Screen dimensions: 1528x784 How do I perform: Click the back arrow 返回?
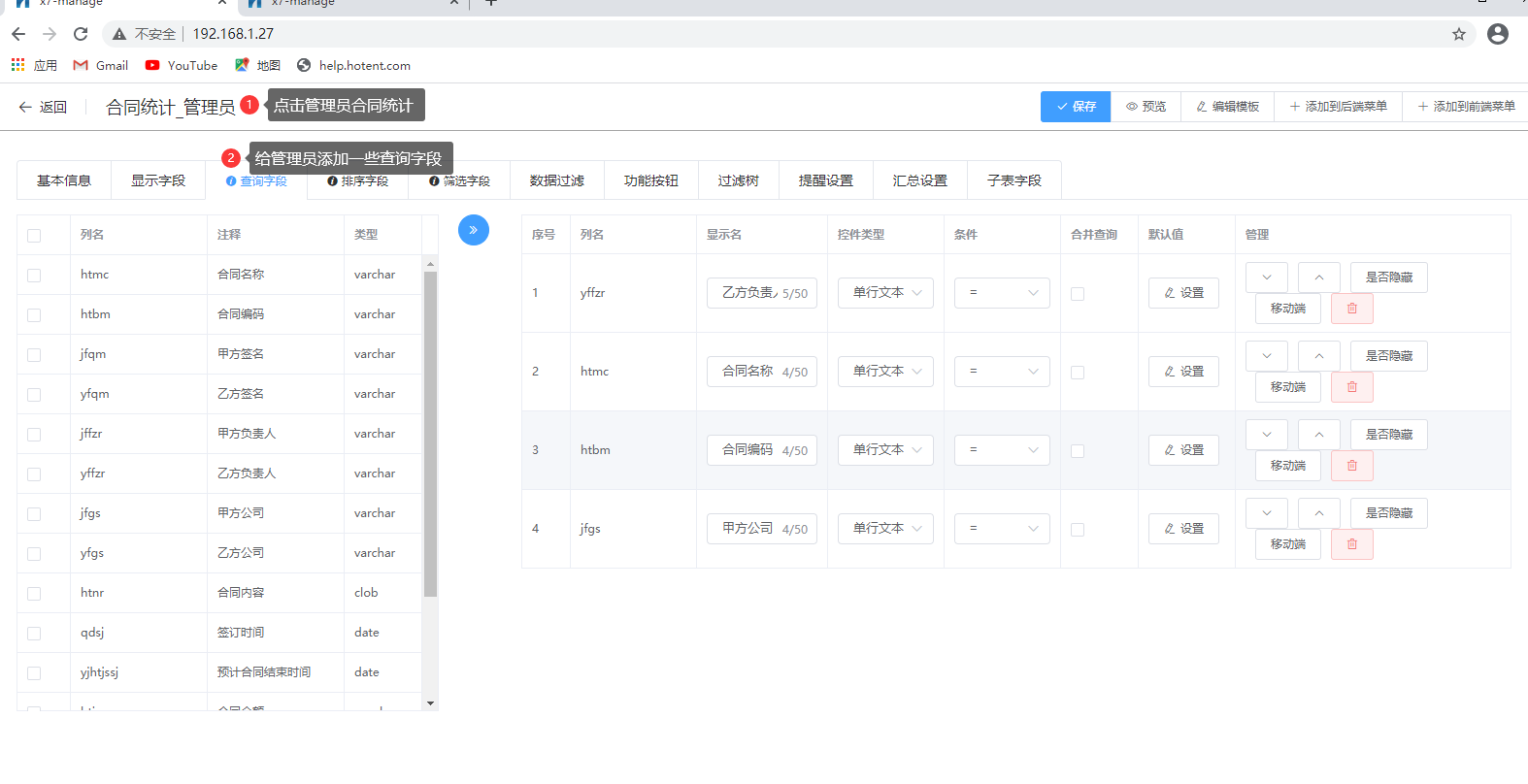coord(43,107)
